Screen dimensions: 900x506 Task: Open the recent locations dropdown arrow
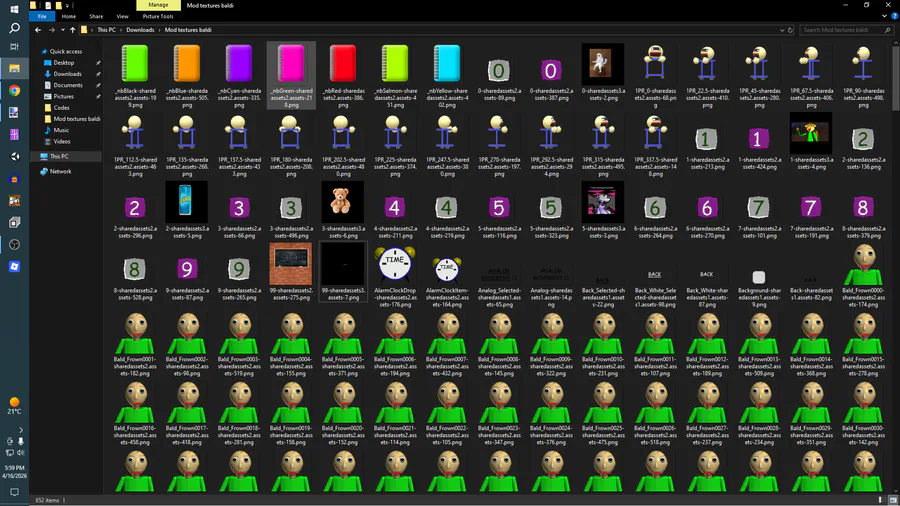click(x=63, y=30)
